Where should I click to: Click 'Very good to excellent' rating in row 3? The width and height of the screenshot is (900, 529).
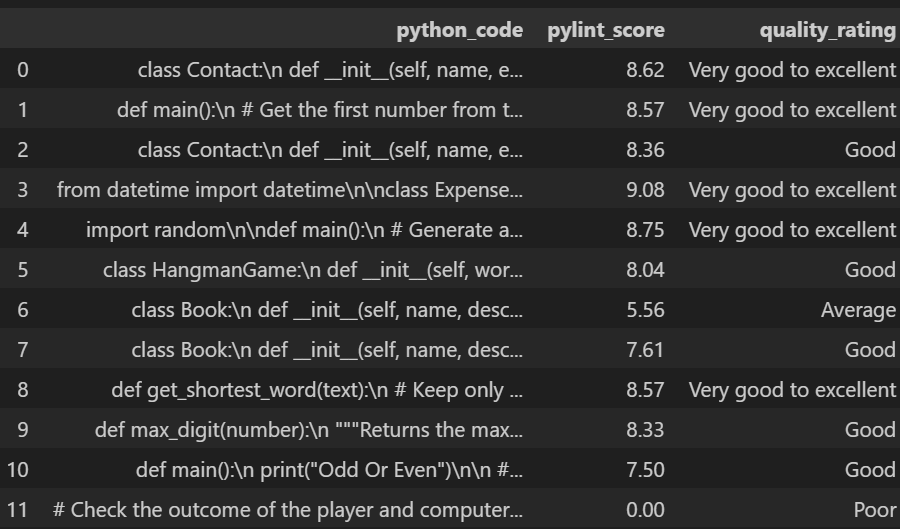coord(792,190)
